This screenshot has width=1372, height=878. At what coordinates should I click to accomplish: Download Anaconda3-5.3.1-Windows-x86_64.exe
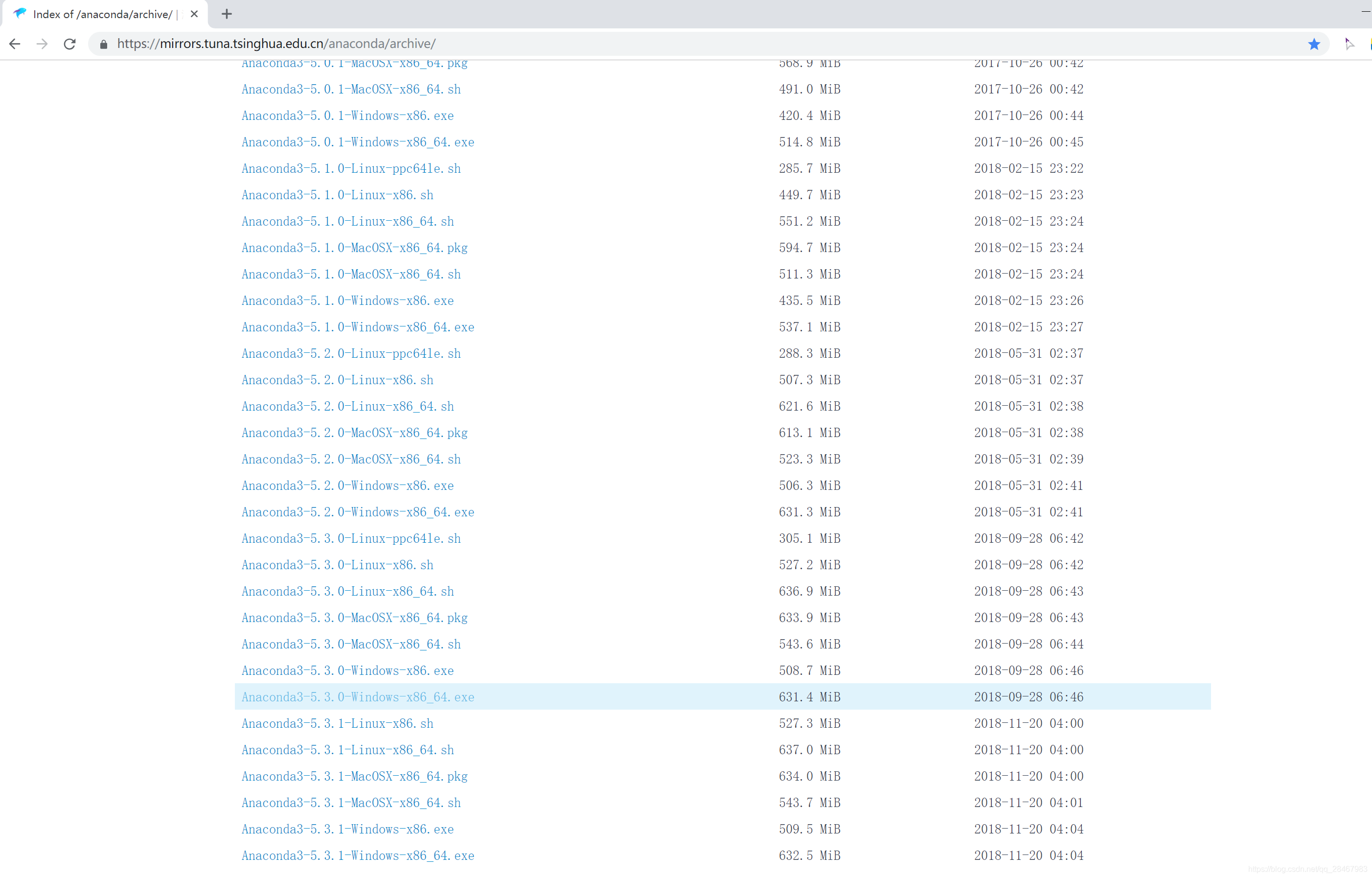click(358, 855)
